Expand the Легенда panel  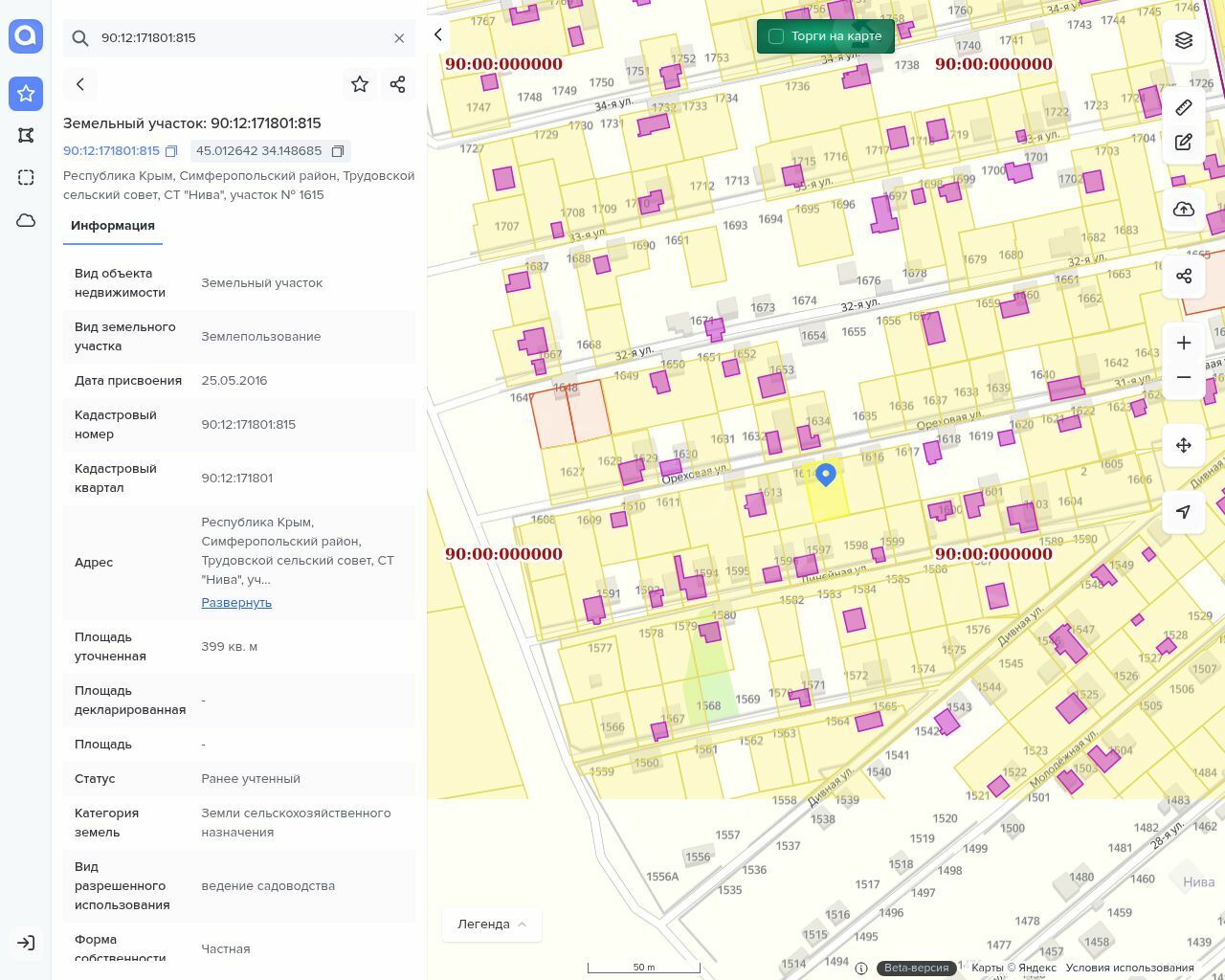[x=492, y=924]
